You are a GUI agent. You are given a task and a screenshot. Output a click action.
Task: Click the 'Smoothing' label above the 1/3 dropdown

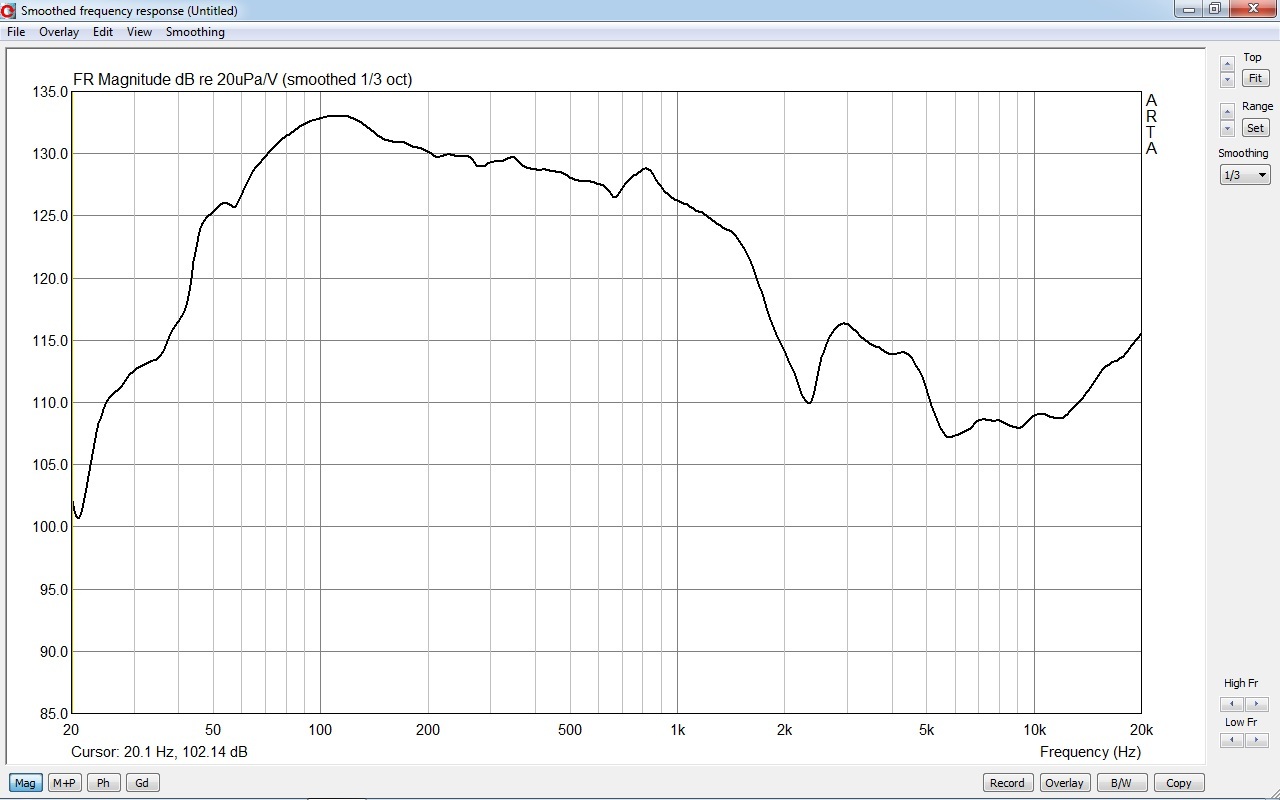(x=1243, y=153)
